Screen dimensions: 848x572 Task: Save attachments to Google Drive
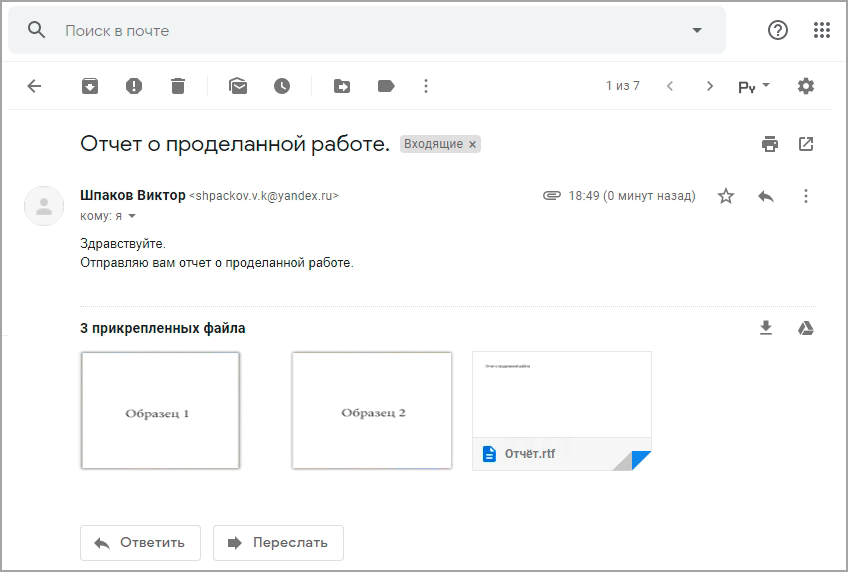[805, 328]
